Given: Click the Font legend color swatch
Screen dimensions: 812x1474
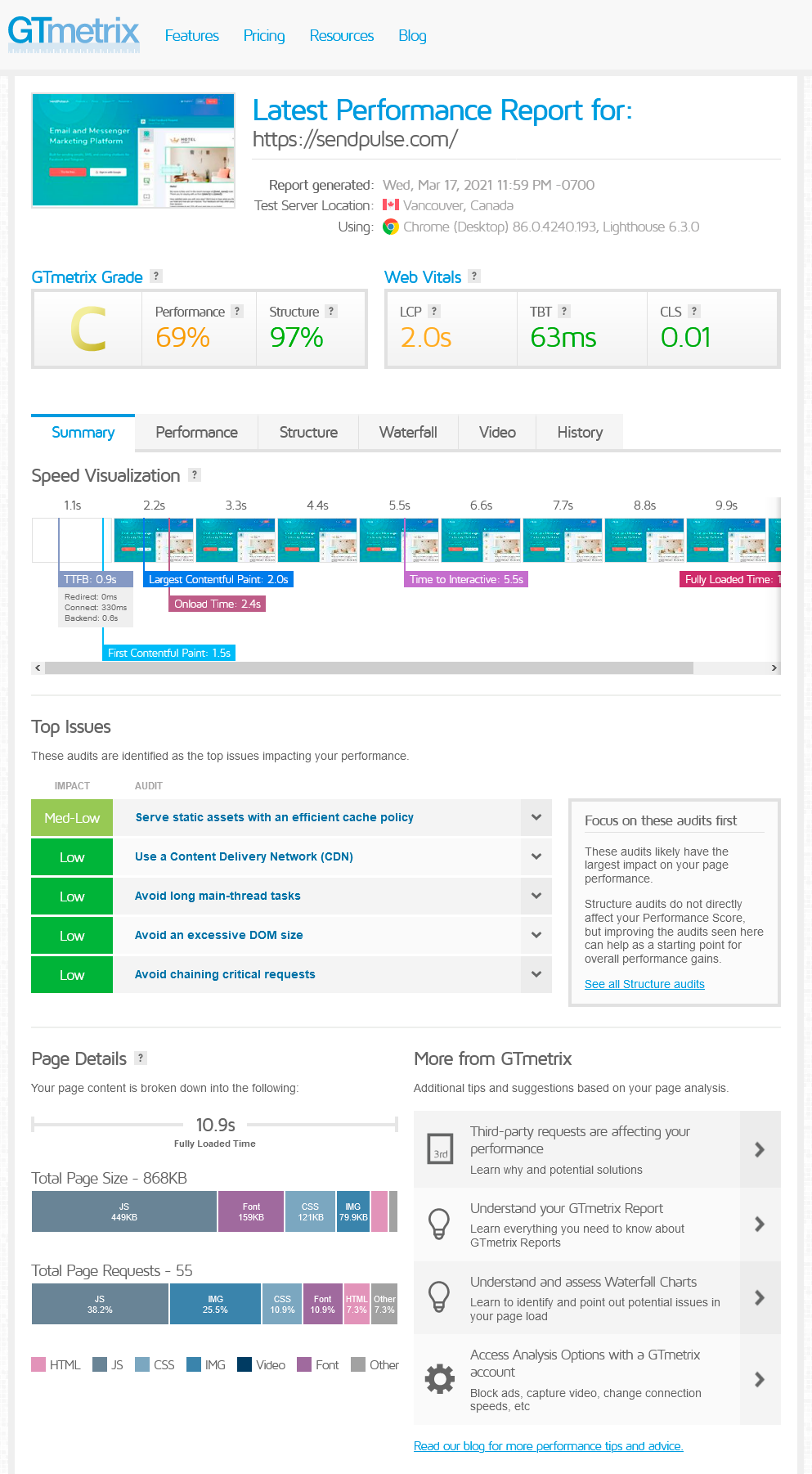Looking at the screenshot, I should point(304,1364).
